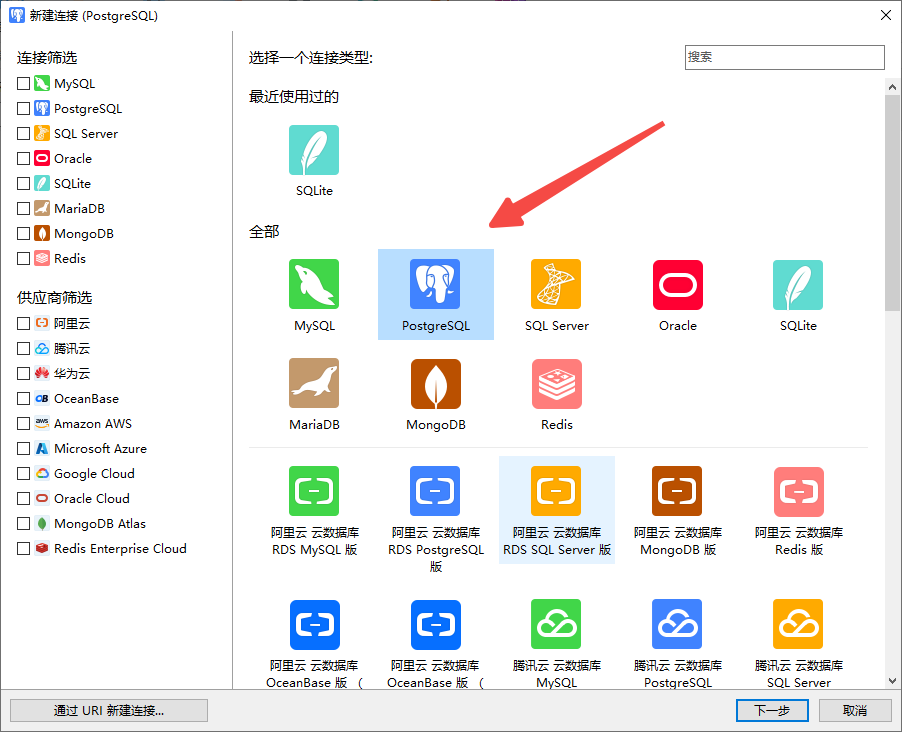
Task: Toggle the Redis connection filter checkbox
Action: [x=24, y=258]
